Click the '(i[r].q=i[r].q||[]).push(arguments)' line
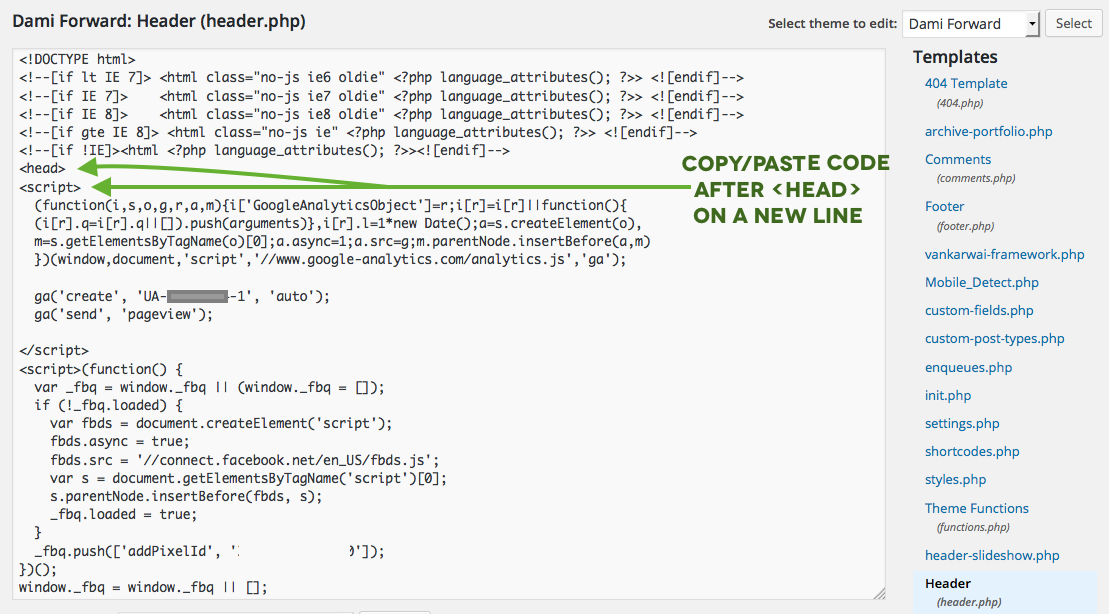Image resolution: width=1109 pixels, height=614 pixels. pos(338,223)
